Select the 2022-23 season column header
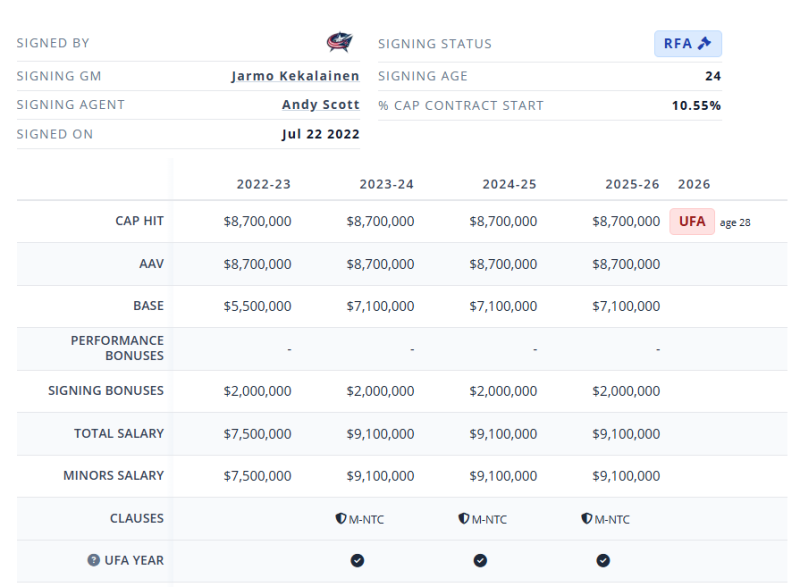Screen dimensions: 800x587 coord(263,185)
